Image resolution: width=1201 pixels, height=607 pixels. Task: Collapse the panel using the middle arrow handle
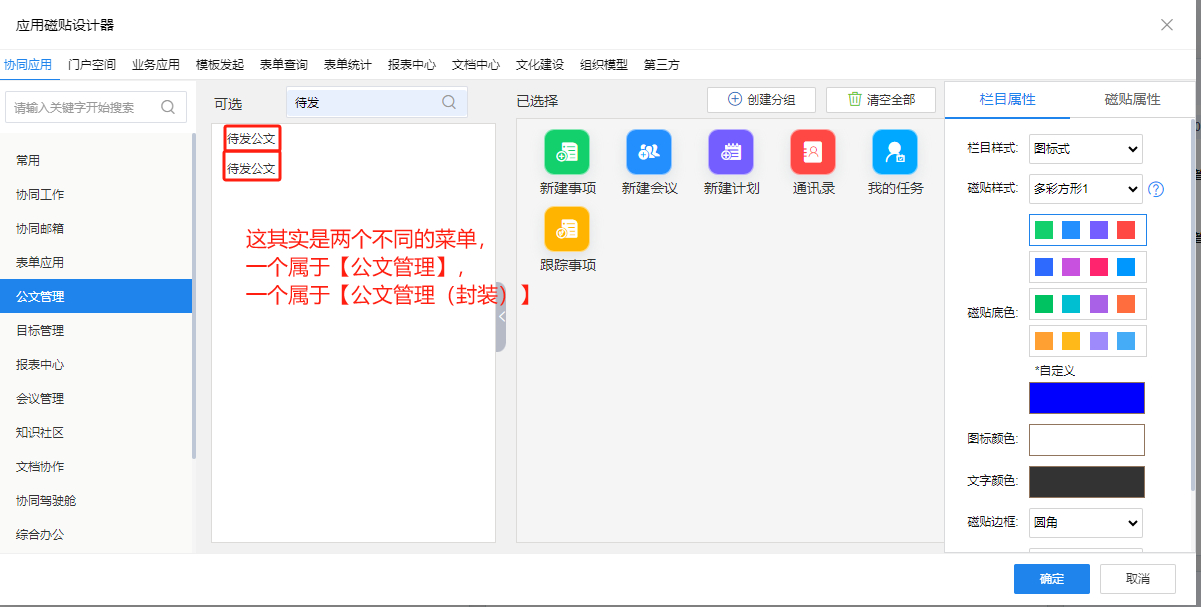[501, 316]
